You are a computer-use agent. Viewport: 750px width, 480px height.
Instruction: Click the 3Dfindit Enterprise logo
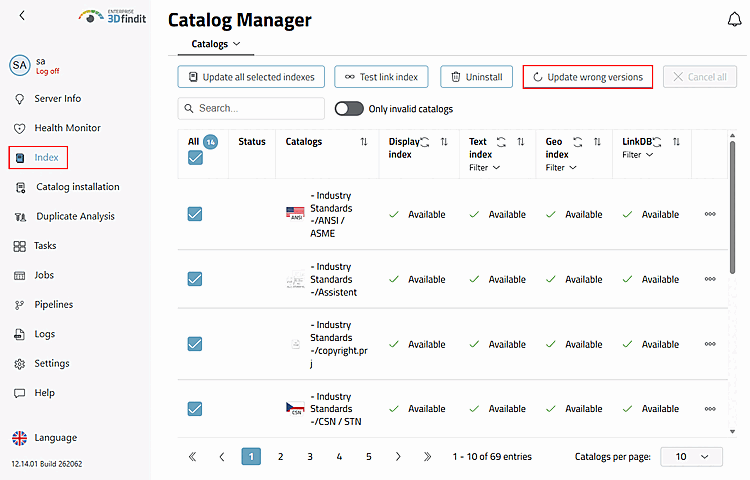[113, 17]
